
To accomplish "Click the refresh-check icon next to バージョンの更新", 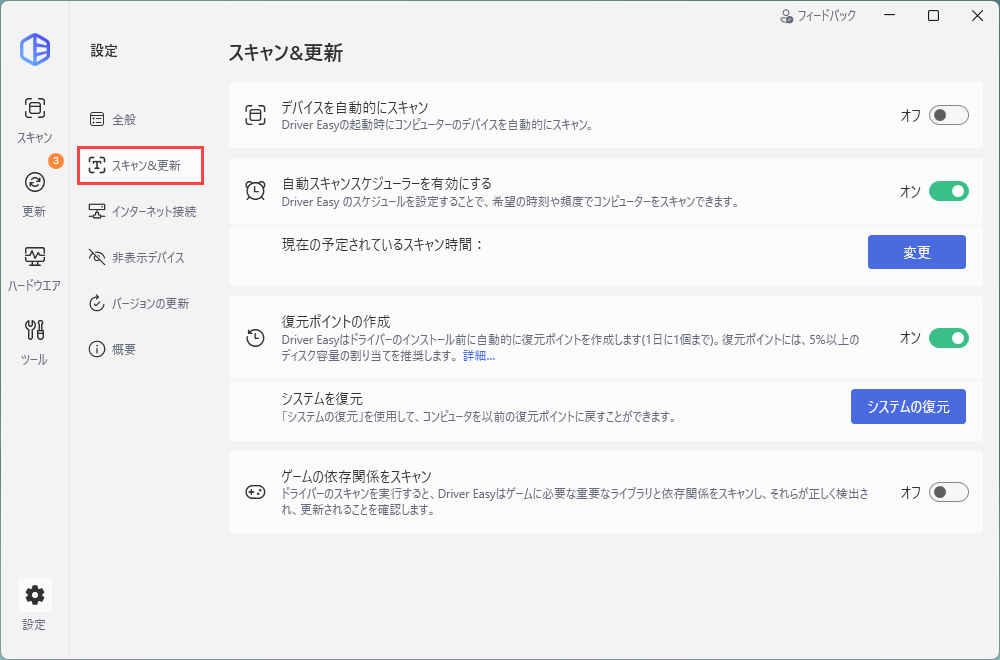I will coord(97,304).
